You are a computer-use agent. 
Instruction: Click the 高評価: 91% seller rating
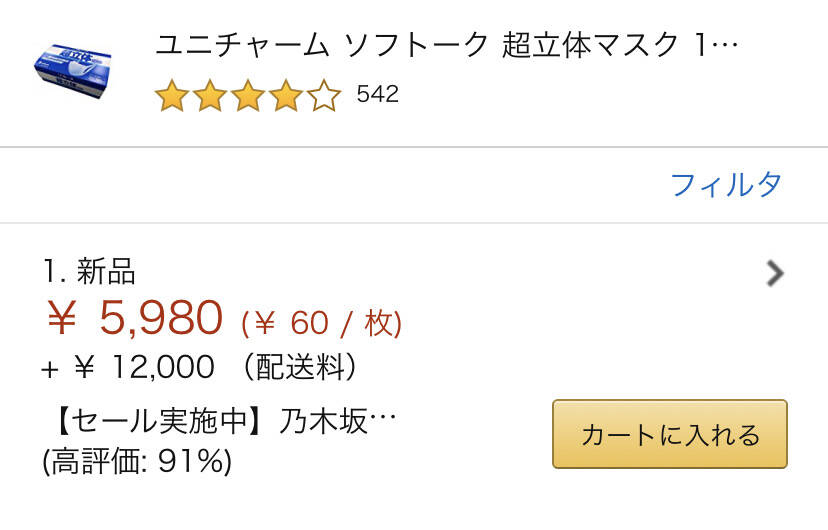[x=137, y=461]
